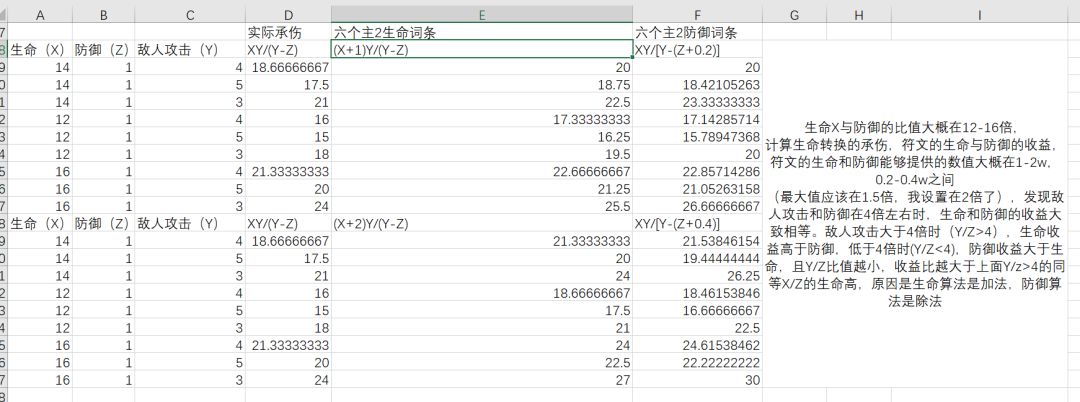Select the cell with value 26.66666667

tap(697, 207)
